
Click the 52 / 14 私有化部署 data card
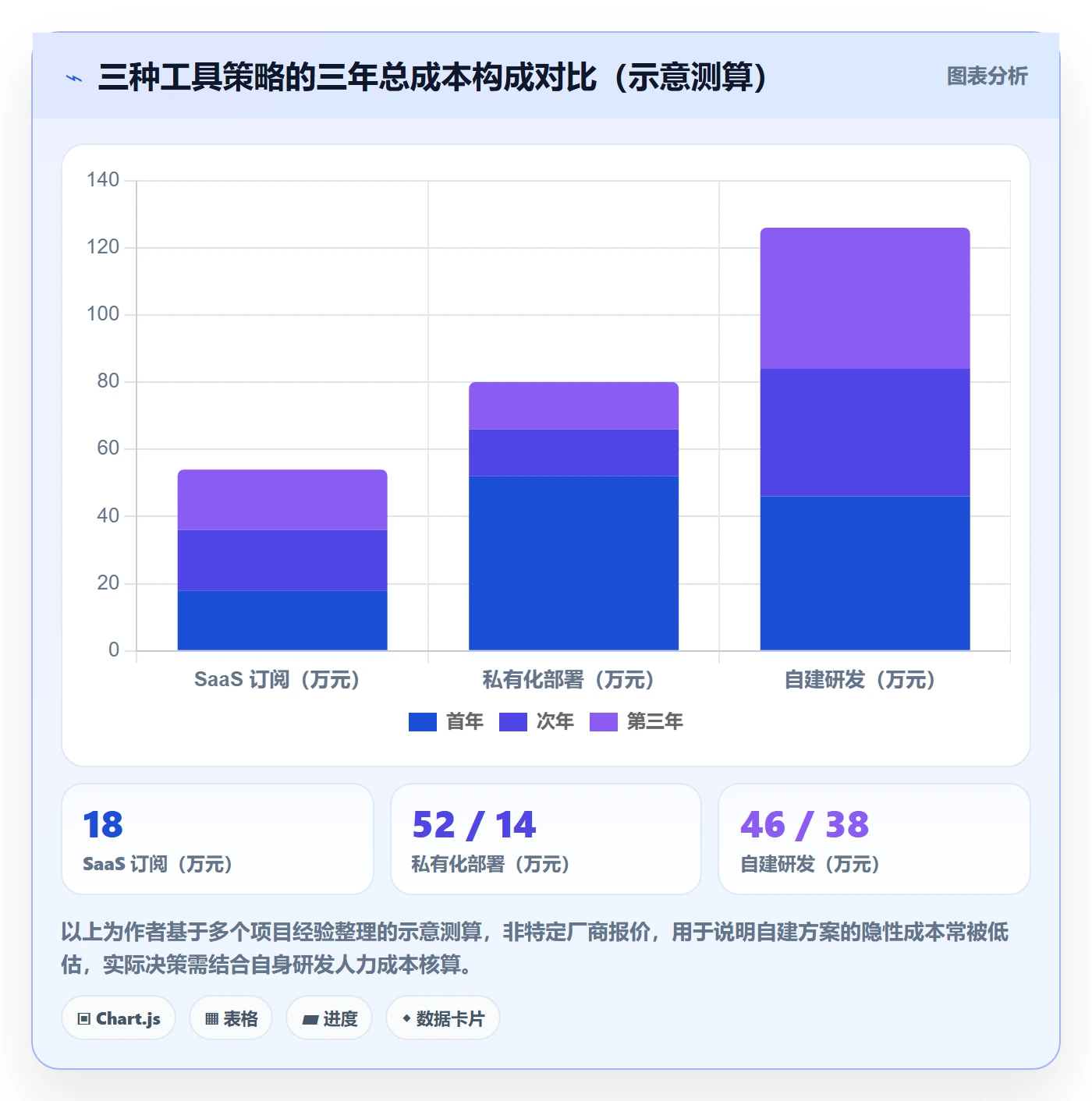[x=546, y=839]
